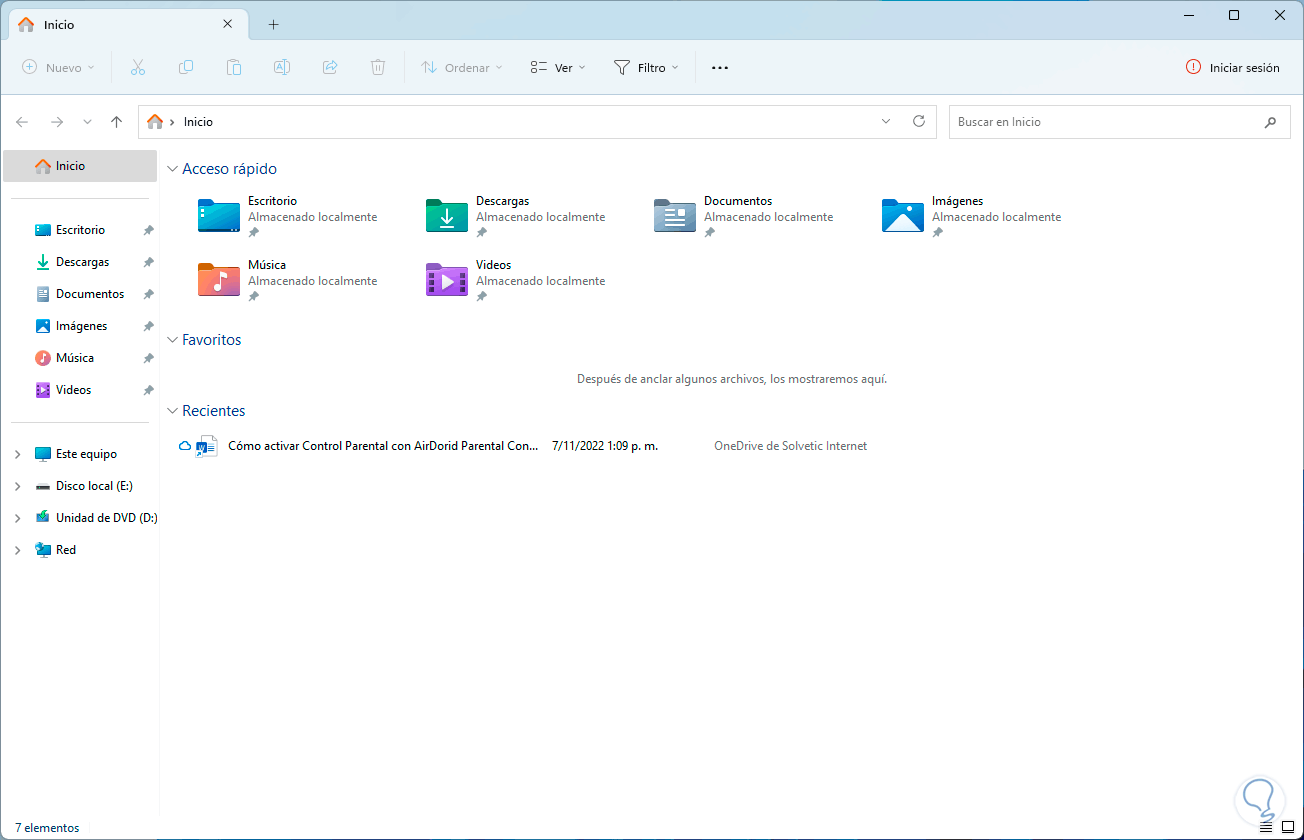Click Iniciar sesión in the top right
1304x840 pixels.
pos(1233,67)
